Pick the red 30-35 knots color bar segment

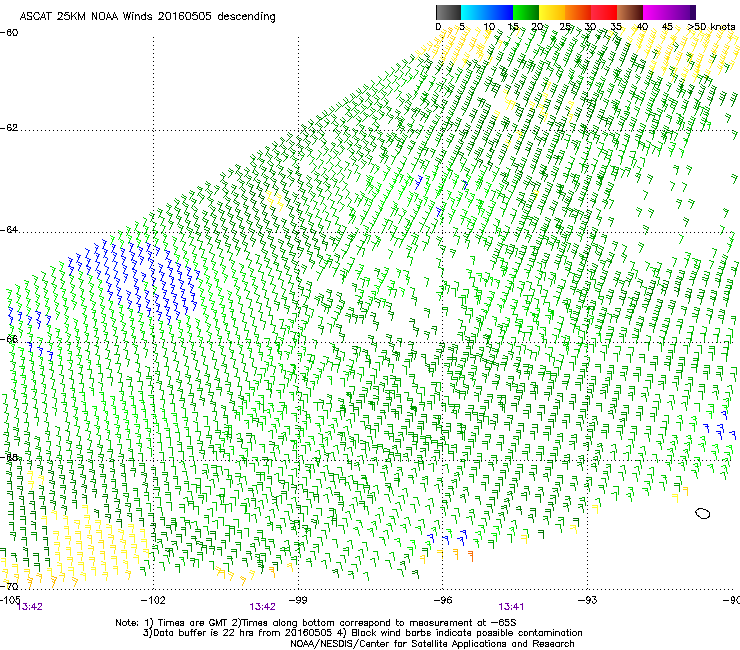click(x=604, y=12)
